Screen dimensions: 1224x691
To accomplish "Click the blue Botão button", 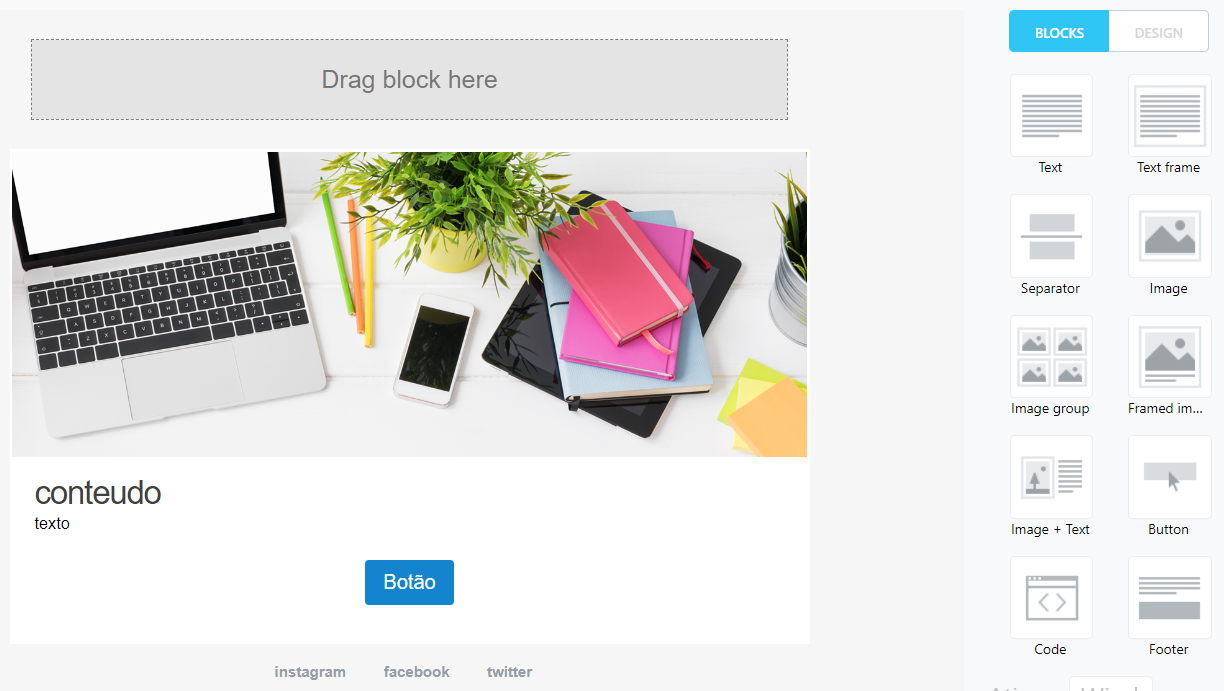I will click(x=409, y=582).
